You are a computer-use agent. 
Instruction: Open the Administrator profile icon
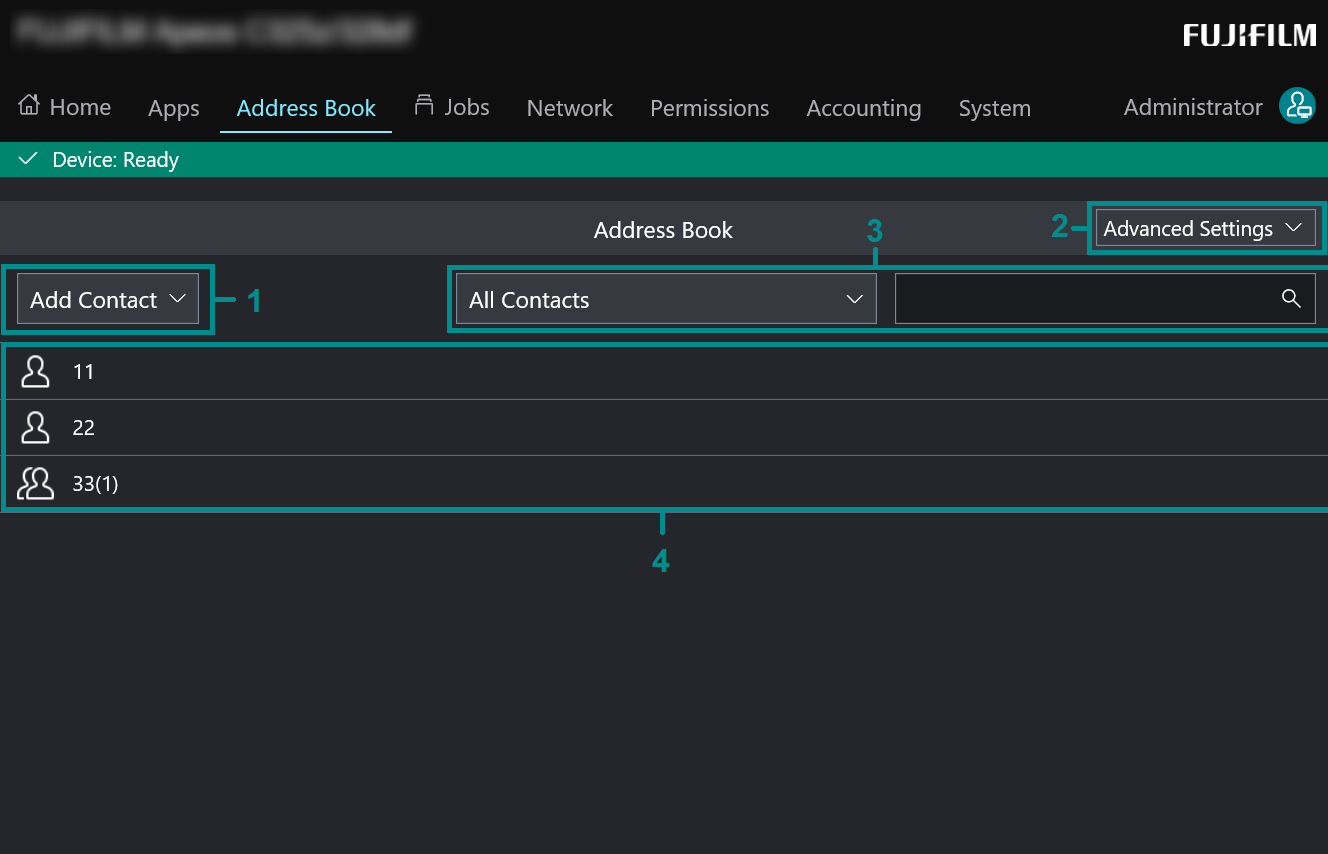click(x=1297, y=106)
